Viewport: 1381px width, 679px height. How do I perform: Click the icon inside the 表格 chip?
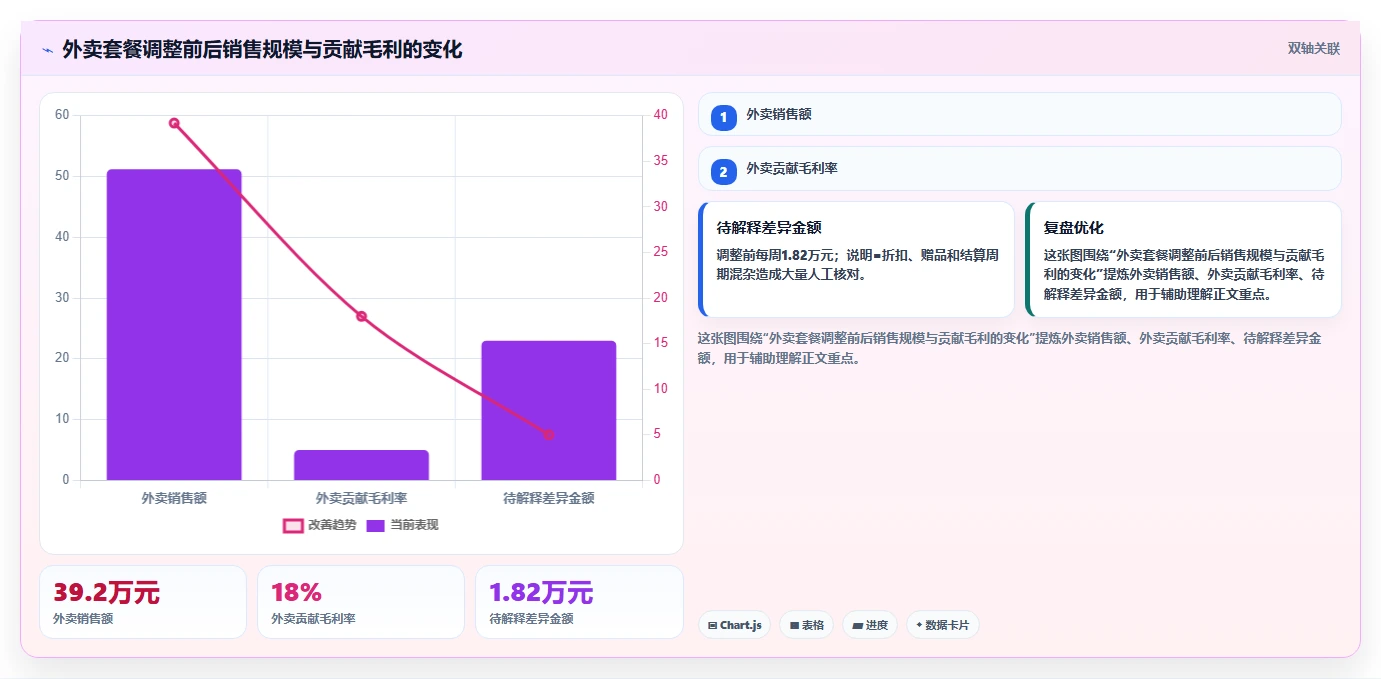coord(794,626)
